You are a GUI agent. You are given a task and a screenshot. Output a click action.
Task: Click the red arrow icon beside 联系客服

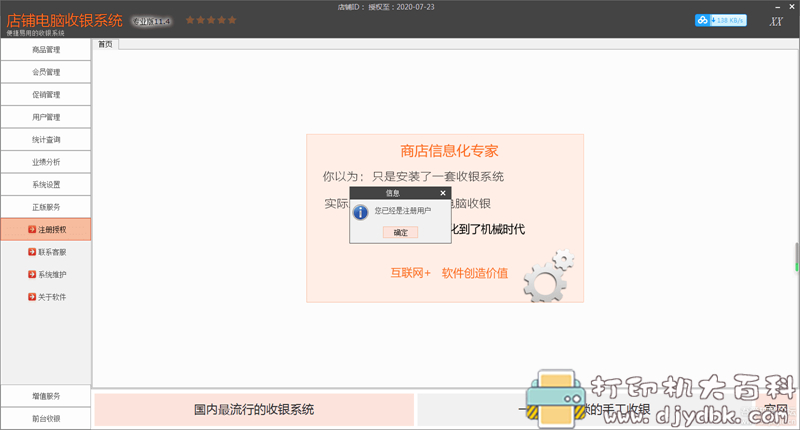pyautogui.click(x=32, y=252)
